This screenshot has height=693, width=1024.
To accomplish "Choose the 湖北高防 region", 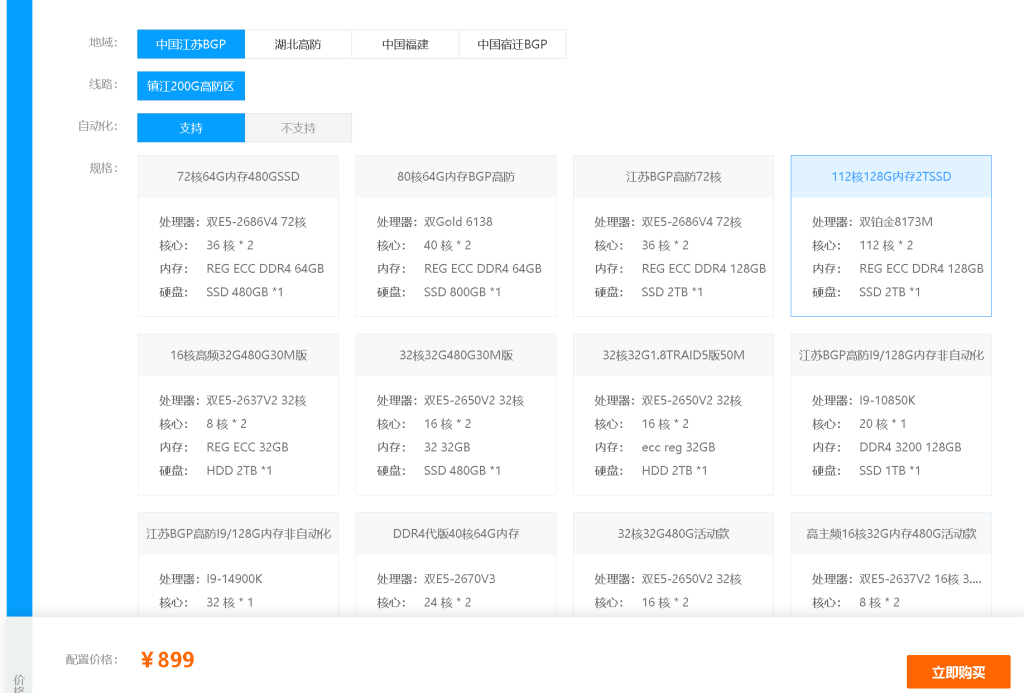I will pyautogui.click(x=298, y=44).
